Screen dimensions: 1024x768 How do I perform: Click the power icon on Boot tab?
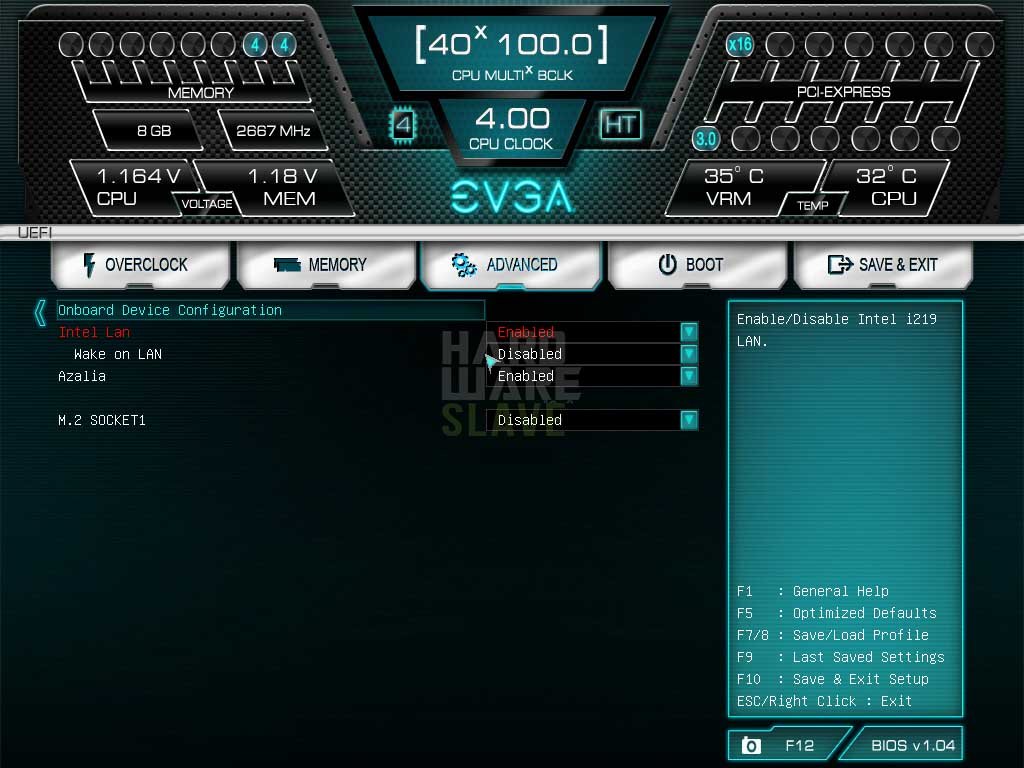pyautogui.click(x=667, y=264)
